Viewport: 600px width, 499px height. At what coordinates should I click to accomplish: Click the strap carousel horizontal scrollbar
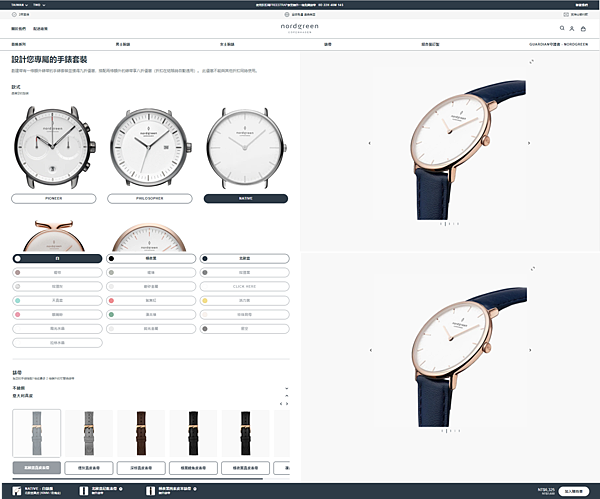point(137,479)
